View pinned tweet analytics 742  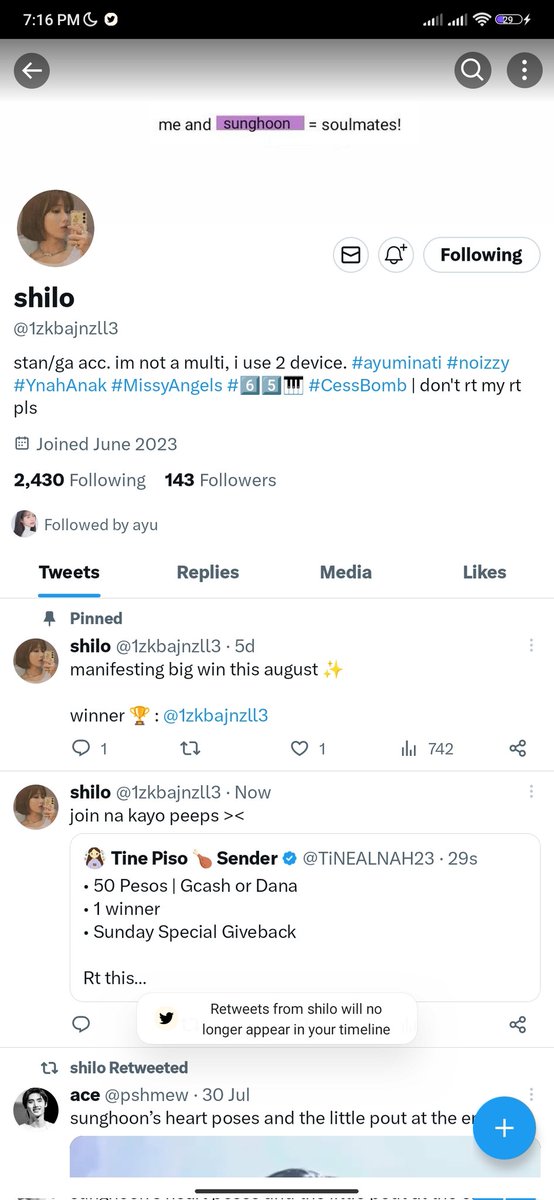(x=427, y=748)
